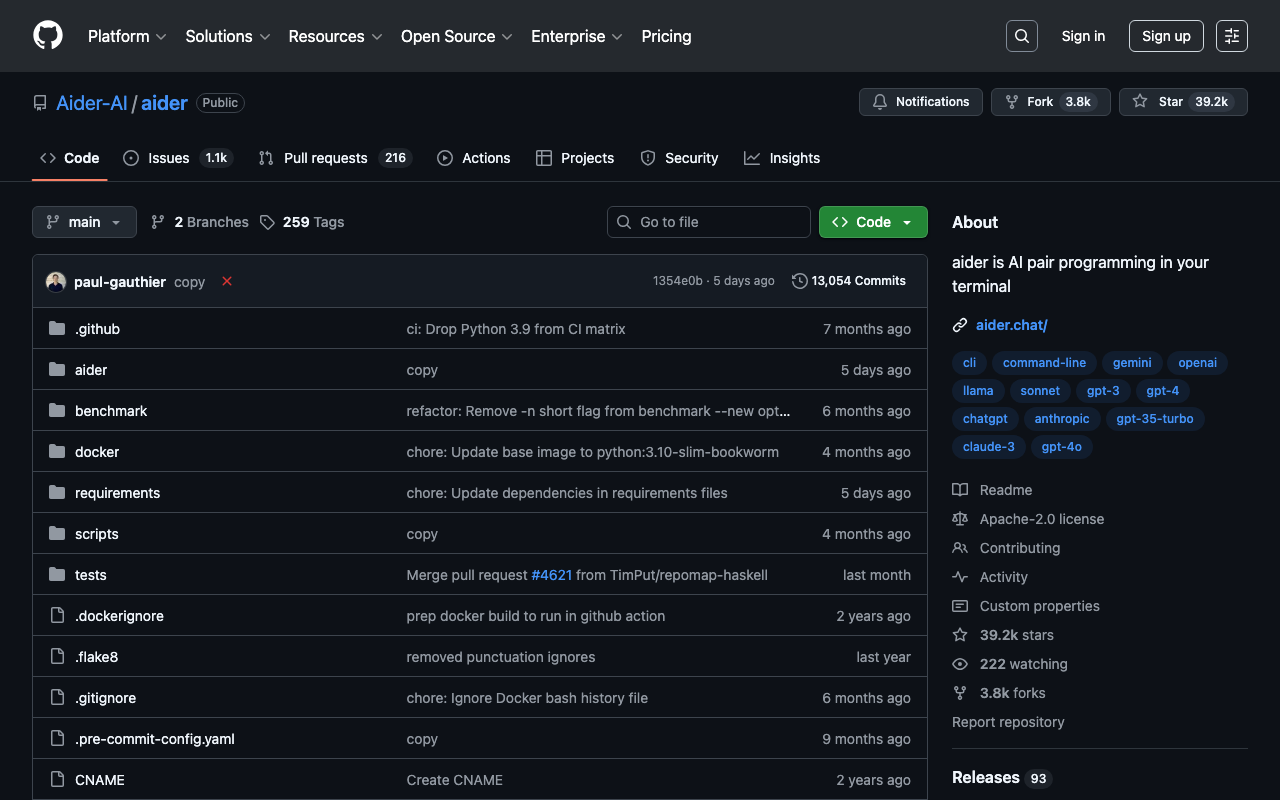Expand the main branch selector
This screenshot has width=1280, height=800.
tap(84, 222)
